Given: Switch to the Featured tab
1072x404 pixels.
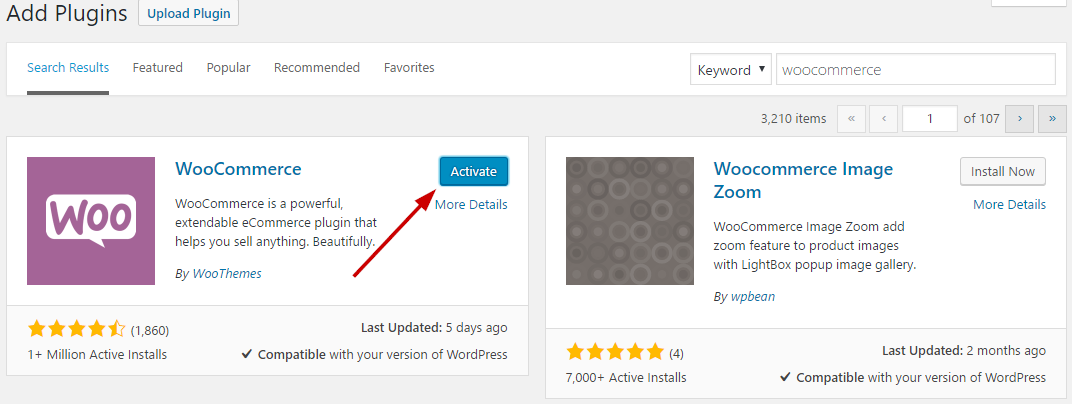Looking at the screenshot, I should [157, 68].
